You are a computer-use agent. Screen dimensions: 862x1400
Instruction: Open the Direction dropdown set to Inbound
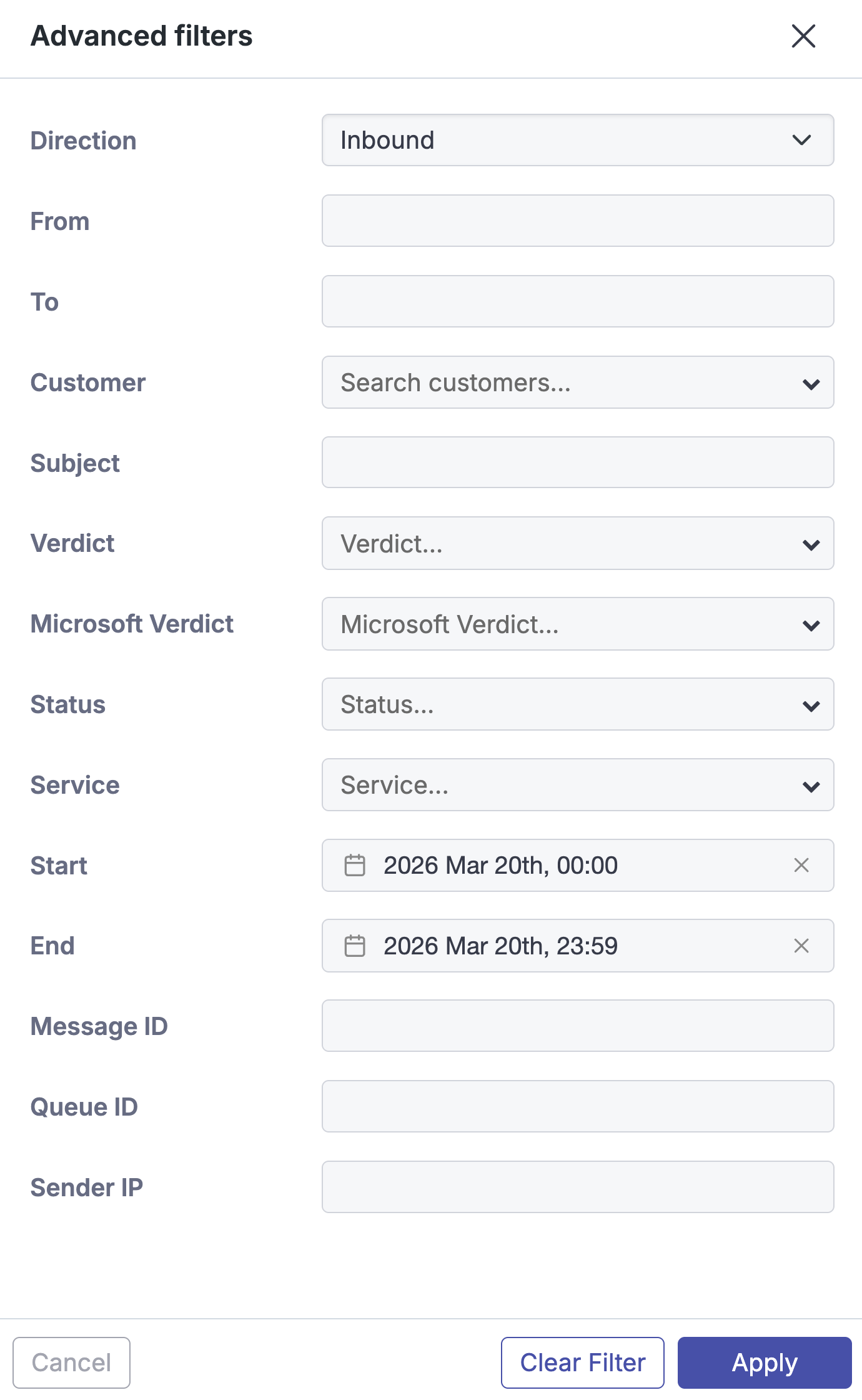point(577,140)
